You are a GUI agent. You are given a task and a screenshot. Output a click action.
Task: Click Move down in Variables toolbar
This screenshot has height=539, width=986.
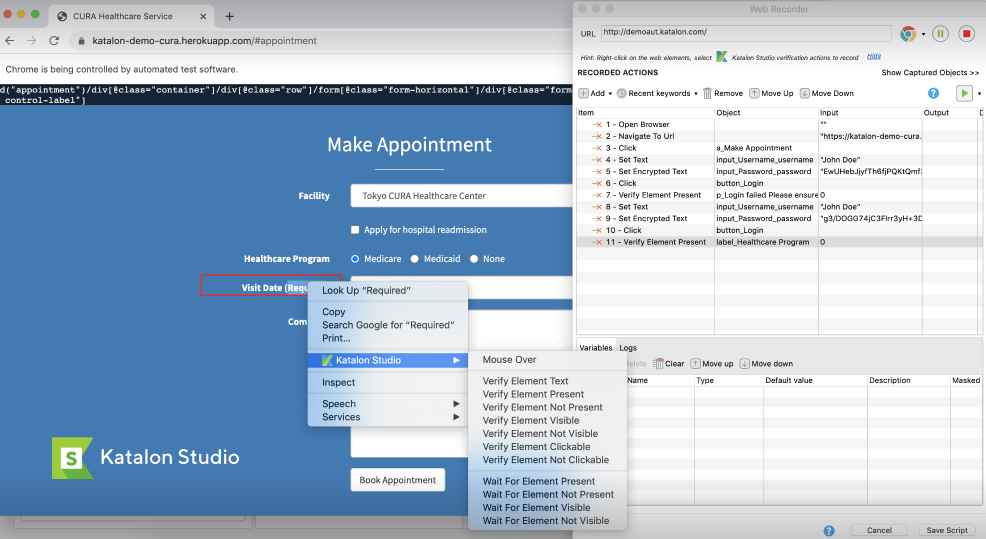(766, 364)
